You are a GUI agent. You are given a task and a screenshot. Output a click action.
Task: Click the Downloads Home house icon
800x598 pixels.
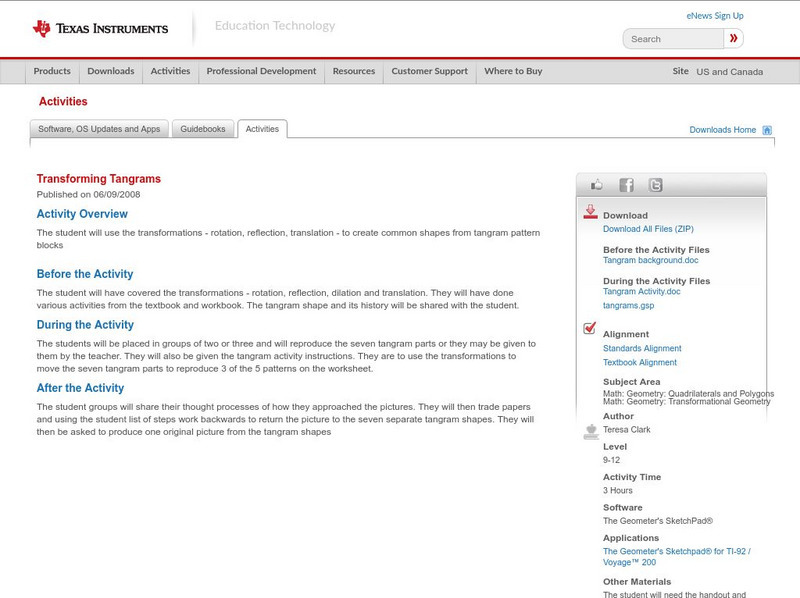tap(767, 130)
